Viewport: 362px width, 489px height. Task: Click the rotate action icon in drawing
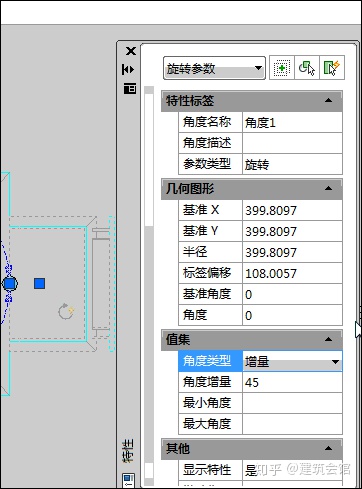(66, 311)
